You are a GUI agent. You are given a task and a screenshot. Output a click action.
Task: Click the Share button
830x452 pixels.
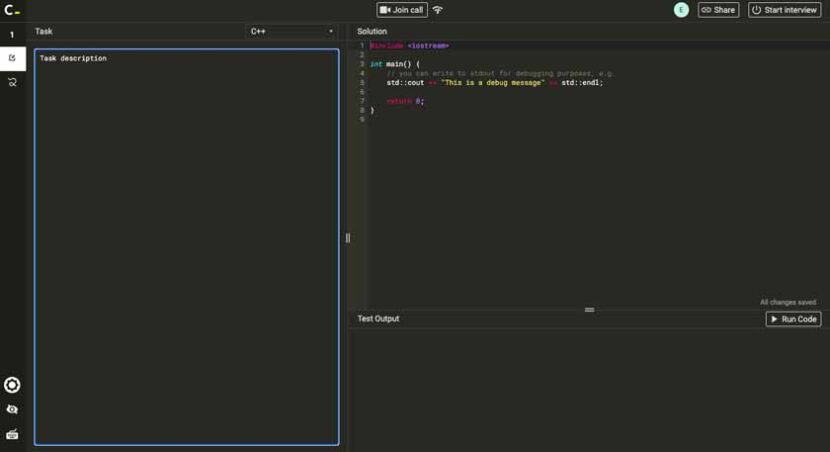click(x=718, y=10)
